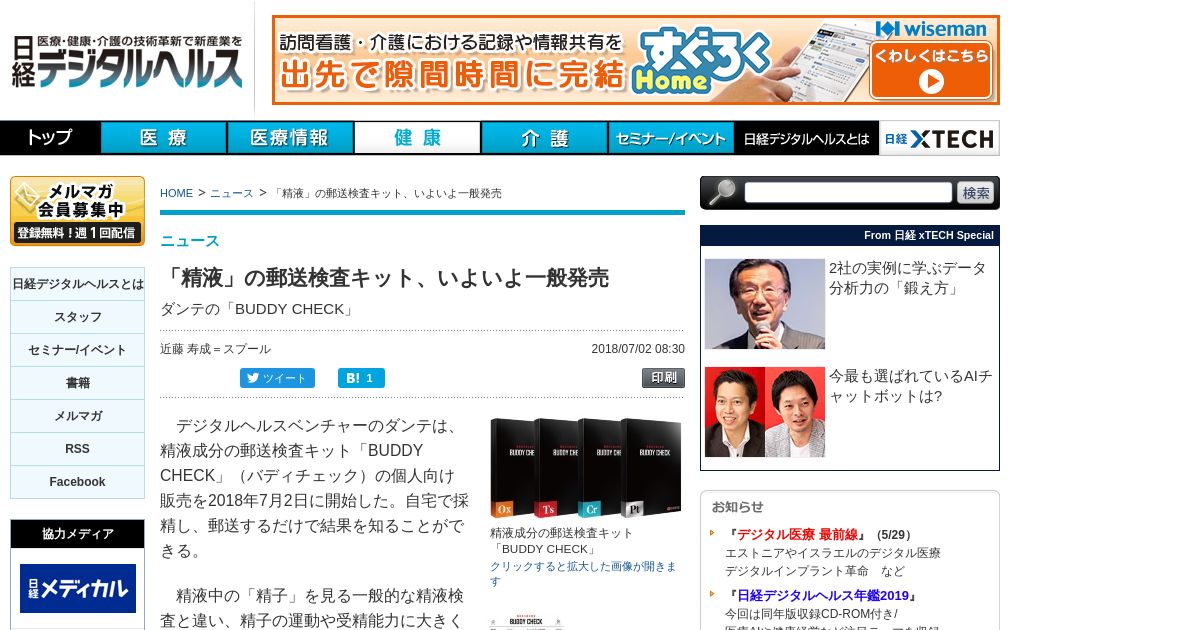
Task: Go to the トップ navigation tab
Action: pyautogui.click(x=50, y=138)
